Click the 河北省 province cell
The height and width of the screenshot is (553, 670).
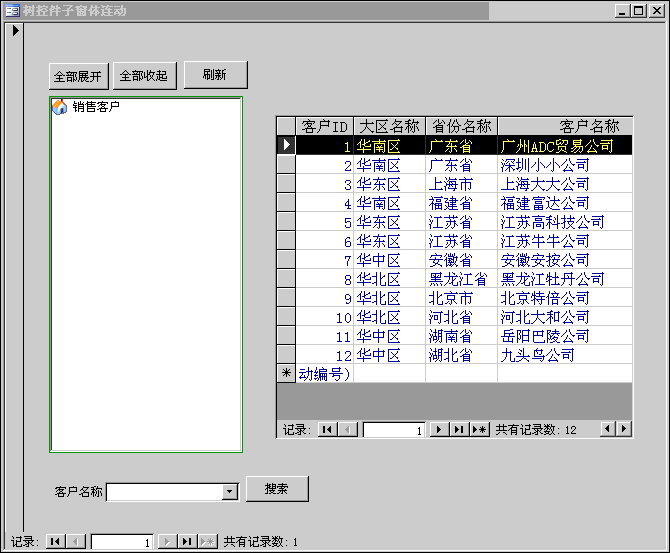coord(461,316)
